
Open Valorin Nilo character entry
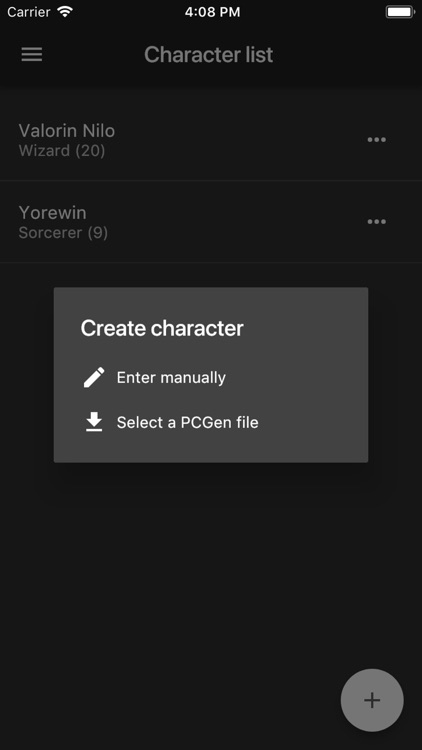click(x=211, y=140)
